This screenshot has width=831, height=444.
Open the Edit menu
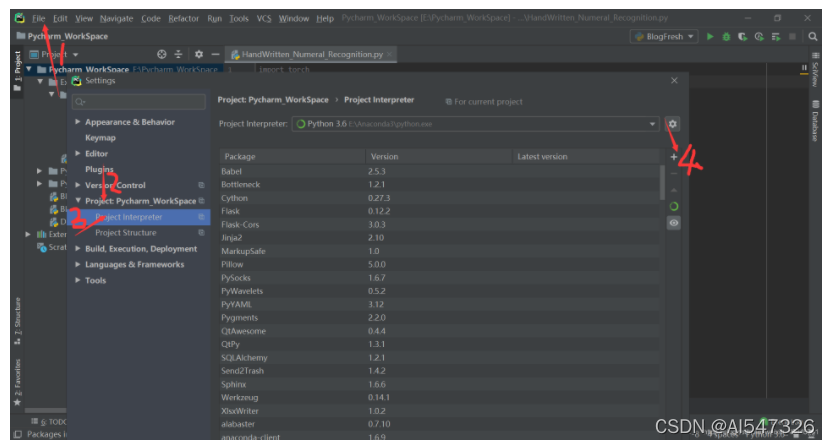point(60,19)
